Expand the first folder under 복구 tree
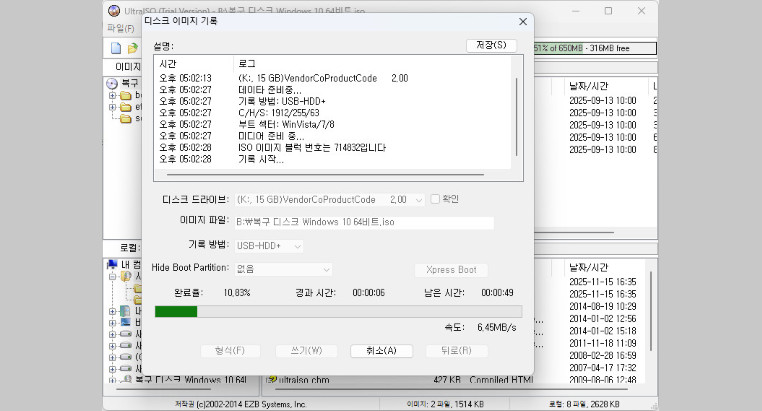 click(x=113, y=96)
